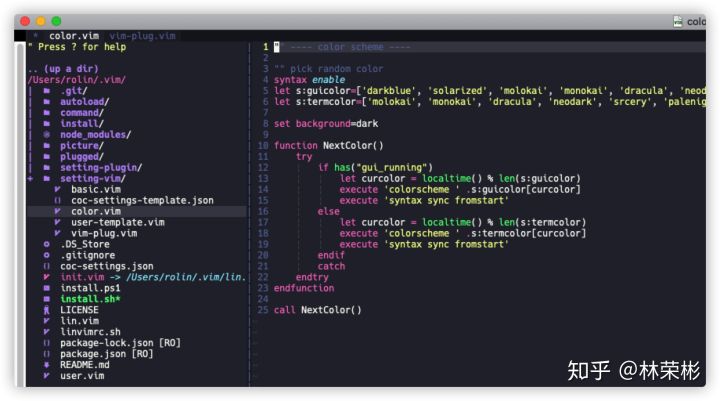Screen dimensions: 720x401
Task: Click the node_modules folder icon
Action: coord(47,134)
